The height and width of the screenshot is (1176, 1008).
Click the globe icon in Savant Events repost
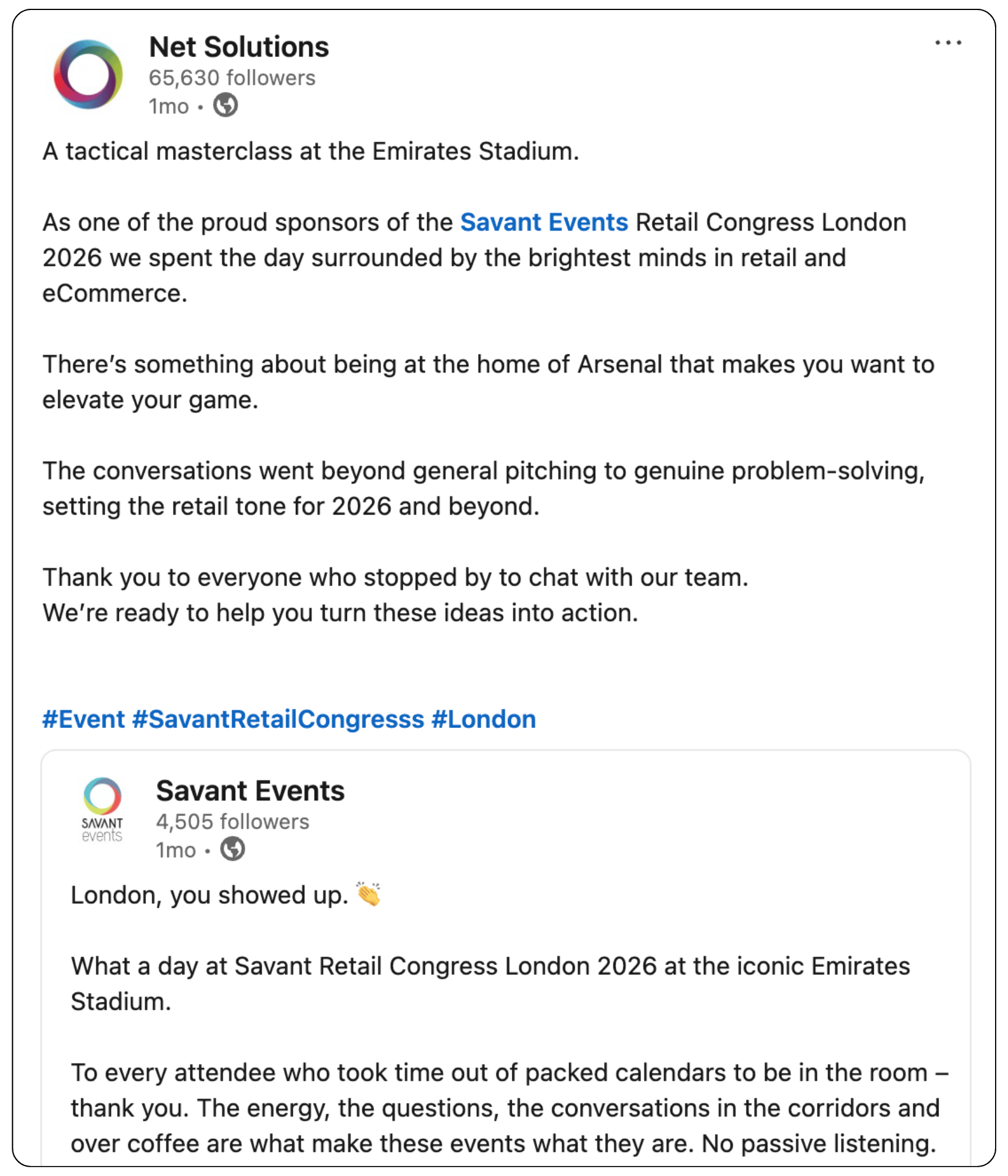[232, 849]
